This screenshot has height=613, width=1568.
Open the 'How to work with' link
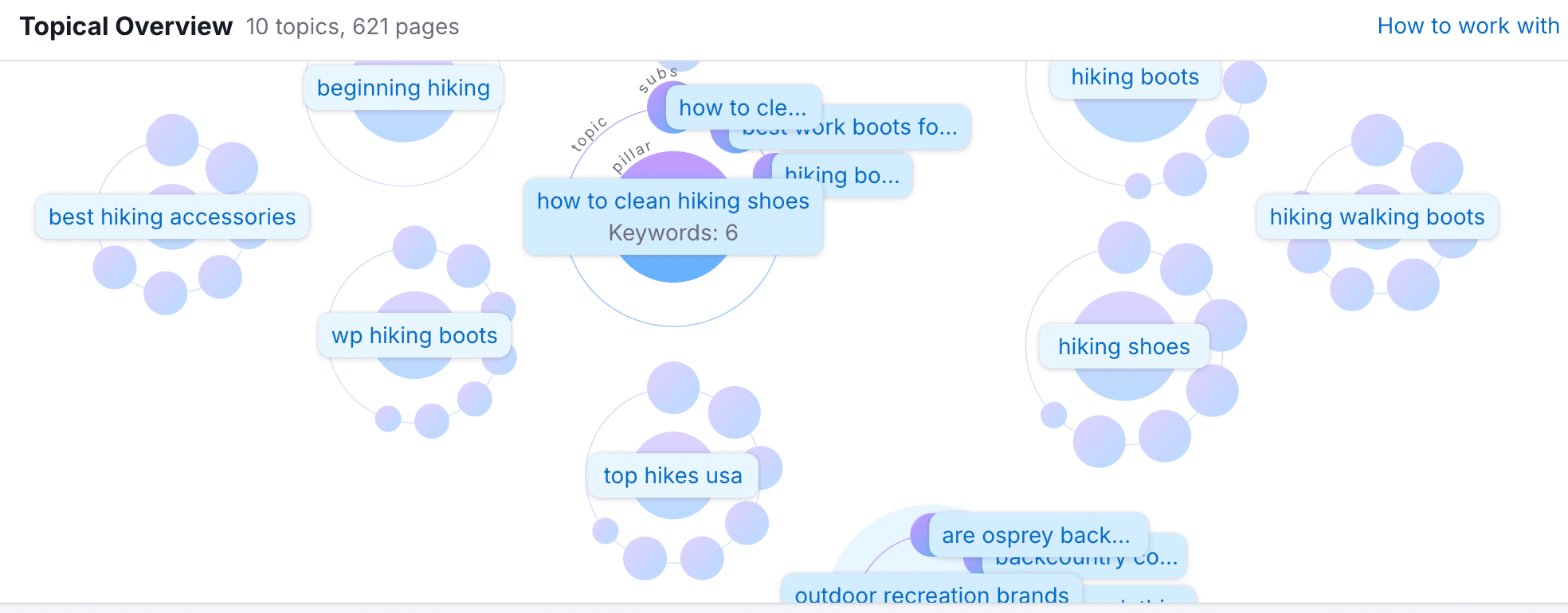pyautogui.click(x=1468, y=26)
